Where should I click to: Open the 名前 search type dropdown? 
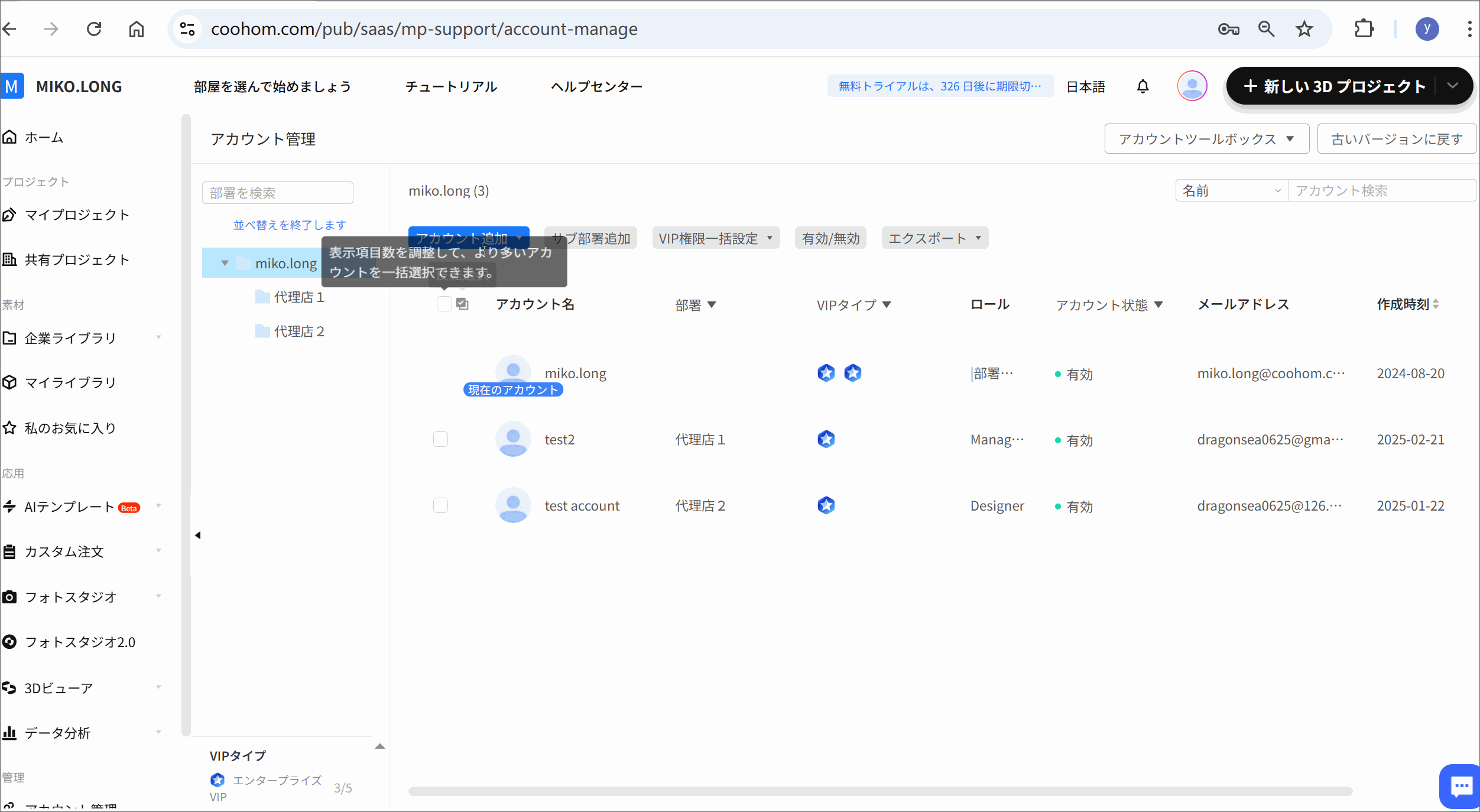(x=1231, y=191)
